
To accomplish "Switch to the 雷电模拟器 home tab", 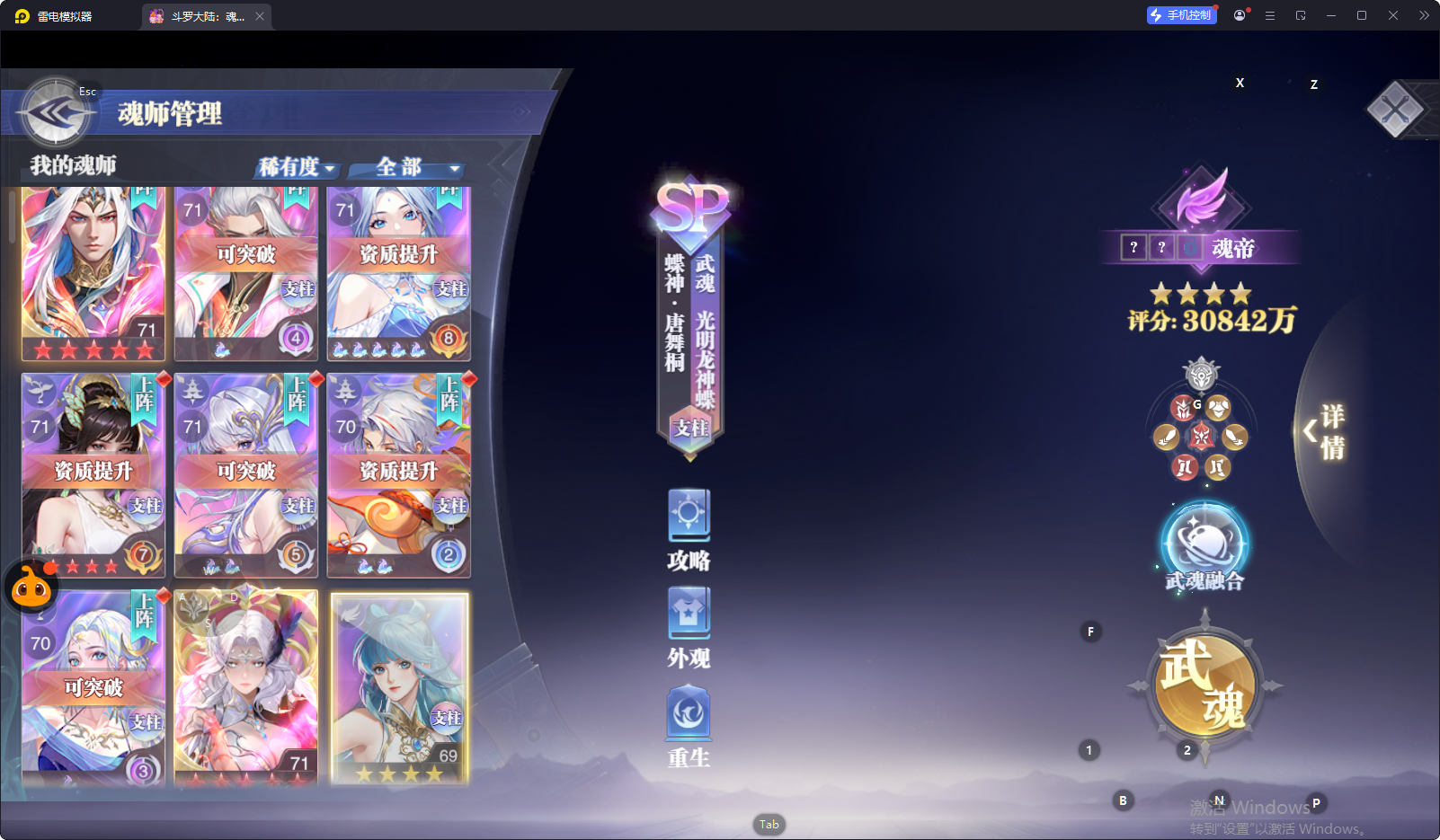I will (55, 16).
